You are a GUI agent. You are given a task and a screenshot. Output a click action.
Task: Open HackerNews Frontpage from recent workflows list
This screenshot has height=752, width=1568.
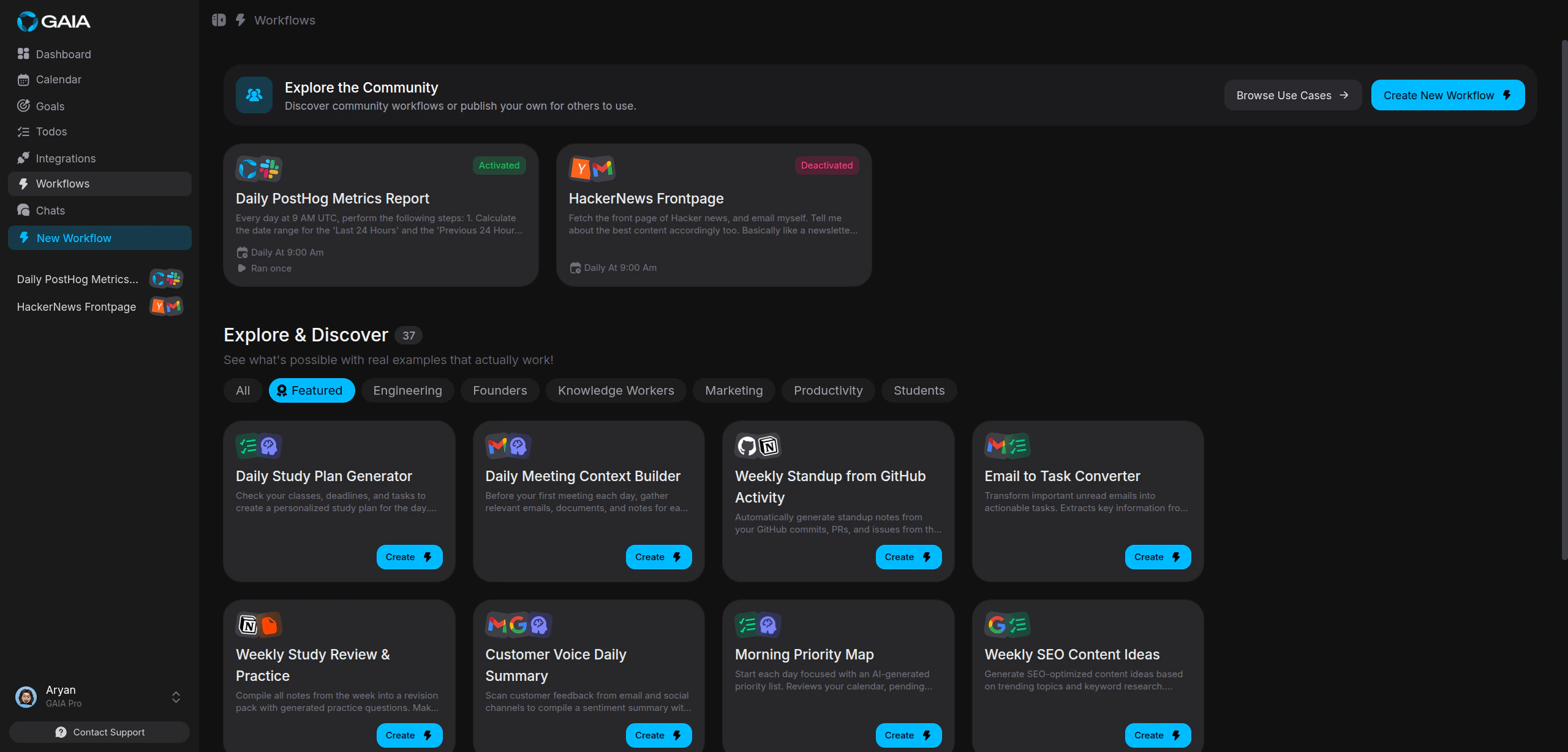pos(76,306)
